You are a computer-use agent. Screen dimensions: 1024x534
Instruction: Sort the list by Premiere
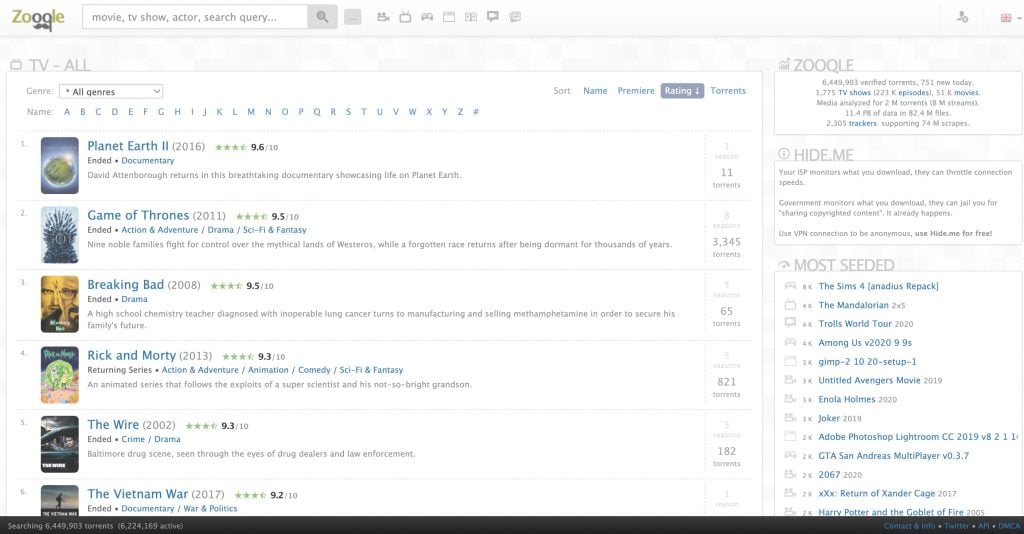pos(635,91)
